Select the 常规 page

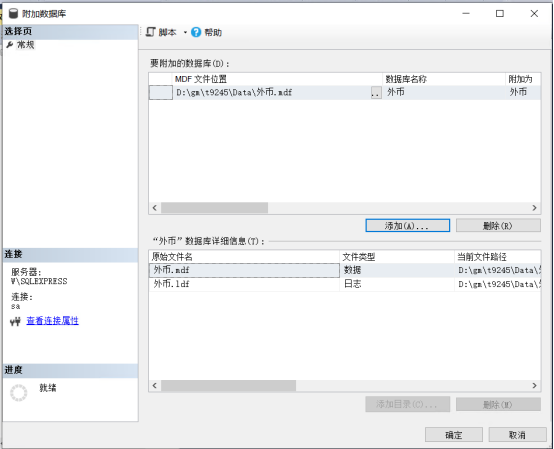[26, 45]
